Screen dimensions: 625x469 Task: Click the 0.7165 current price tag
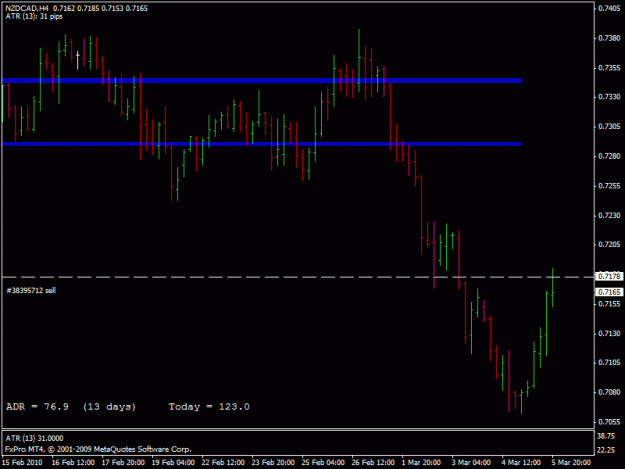click(609, 292)
